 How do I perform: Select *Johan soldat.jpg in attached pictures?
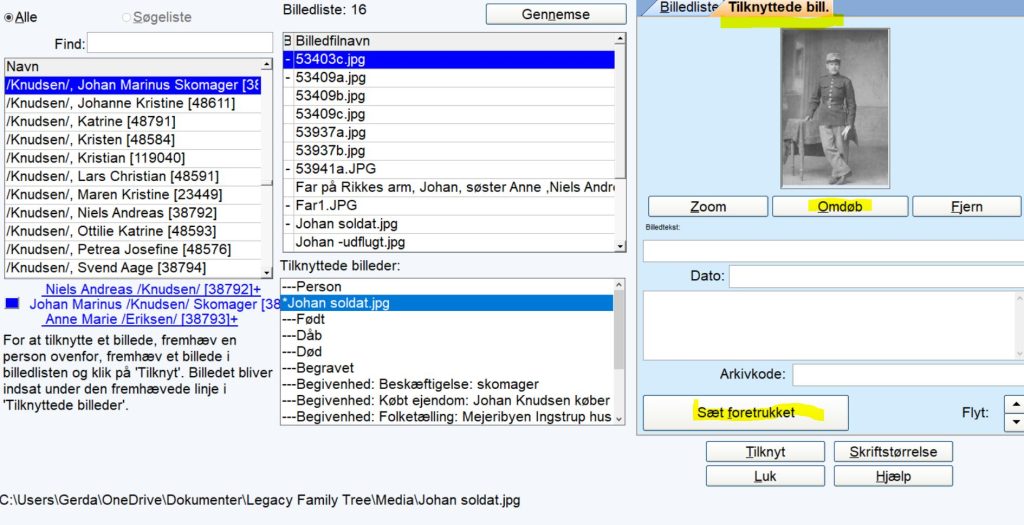(447, 303)
